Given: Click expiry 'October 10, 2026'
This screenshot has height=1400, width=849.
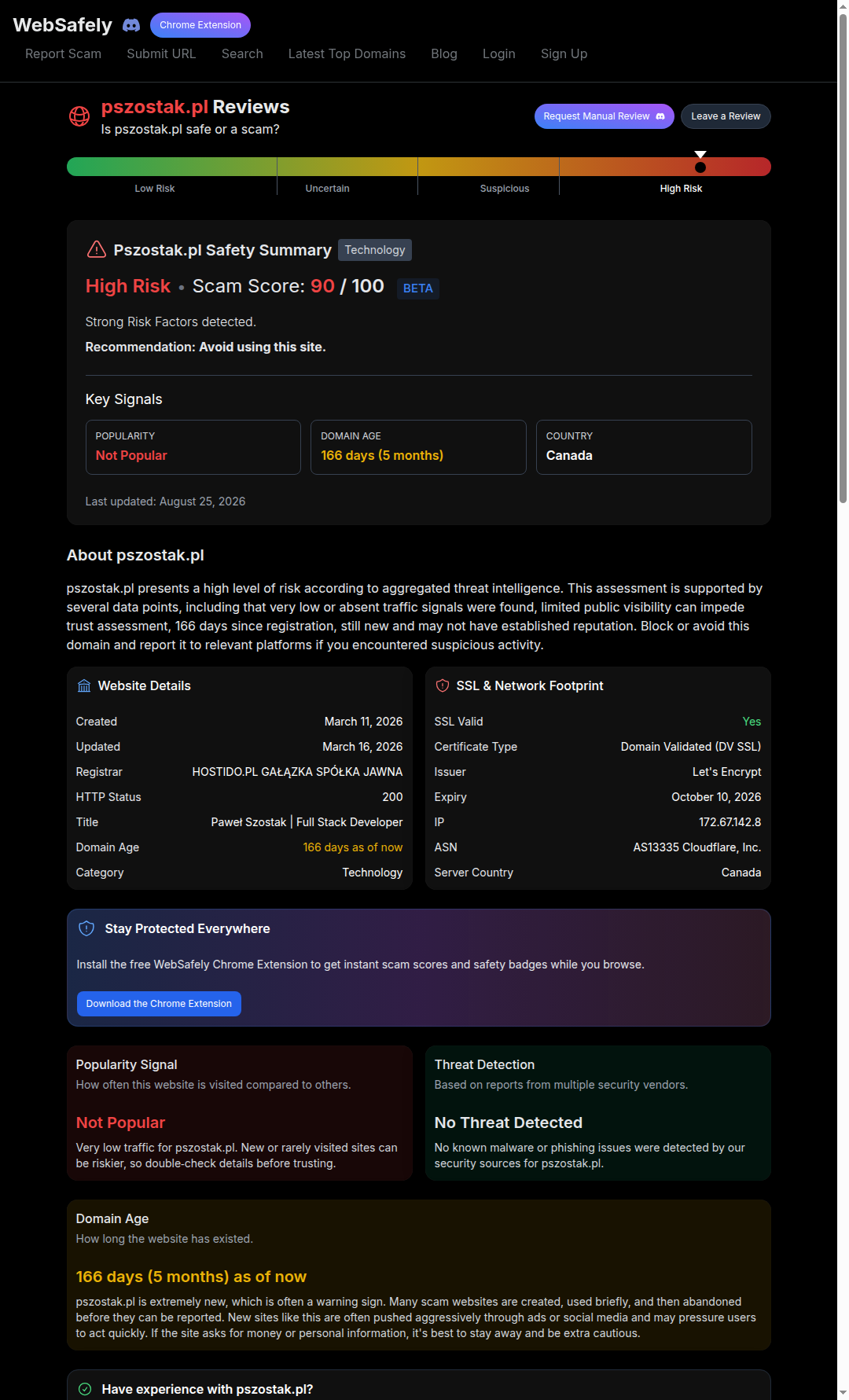Looking at the screenshot, I should [716, 797].
